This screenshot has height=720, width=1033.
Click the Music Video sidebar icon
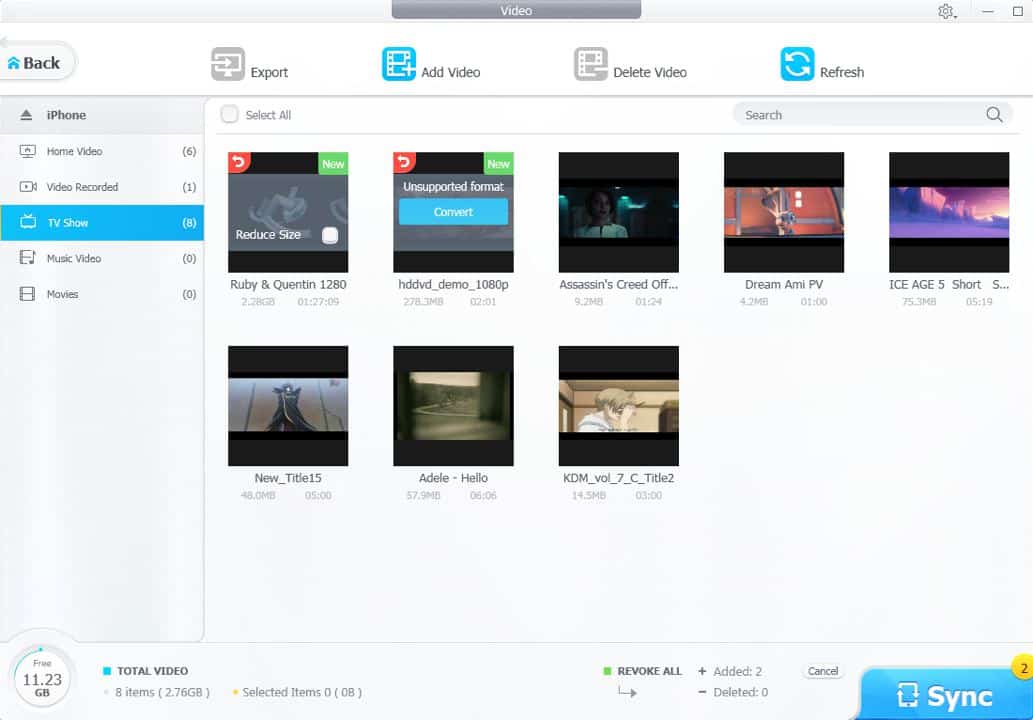coord(28,258)
